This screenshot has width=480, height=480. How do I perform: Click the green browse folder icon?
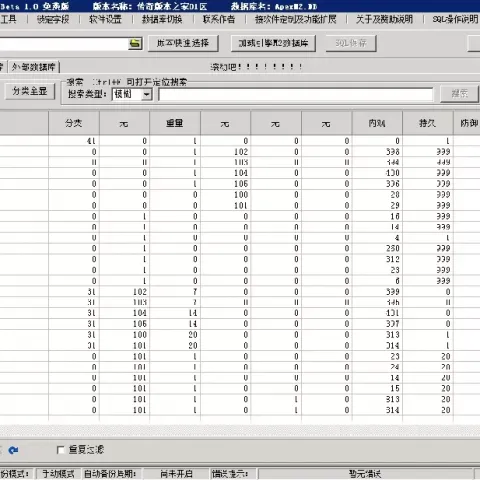135,44
